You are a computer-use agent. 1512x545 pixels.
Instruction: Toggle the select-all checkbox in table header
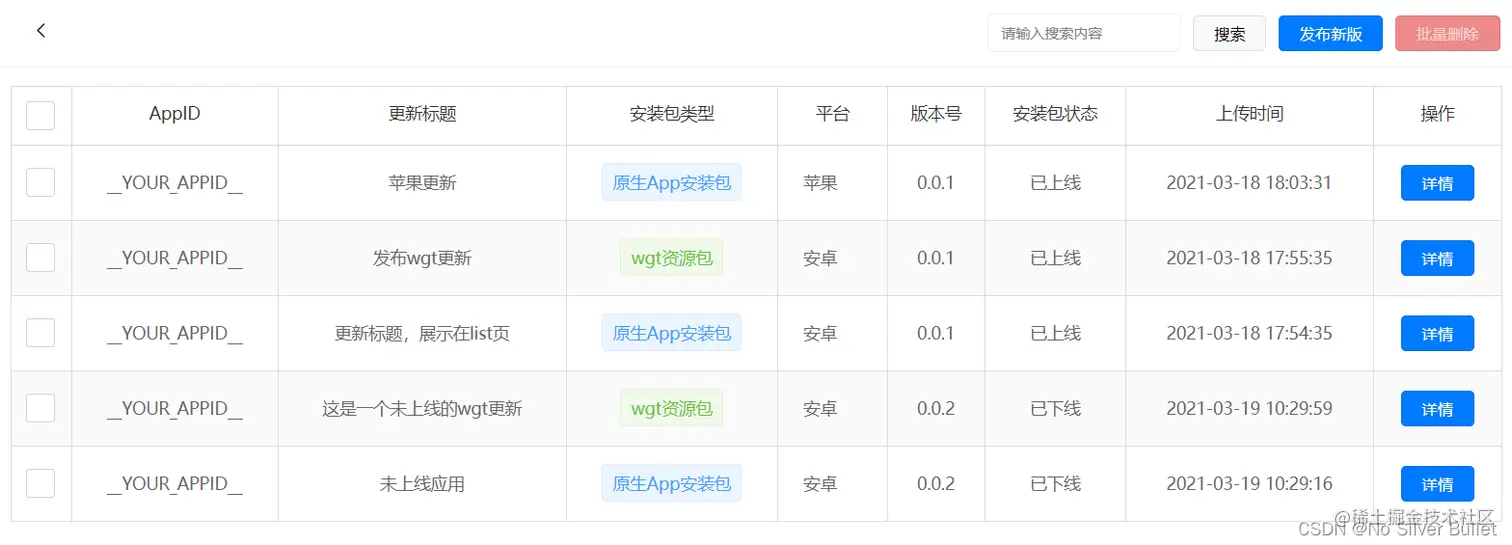pyautogui.click(x=41, y=116)
